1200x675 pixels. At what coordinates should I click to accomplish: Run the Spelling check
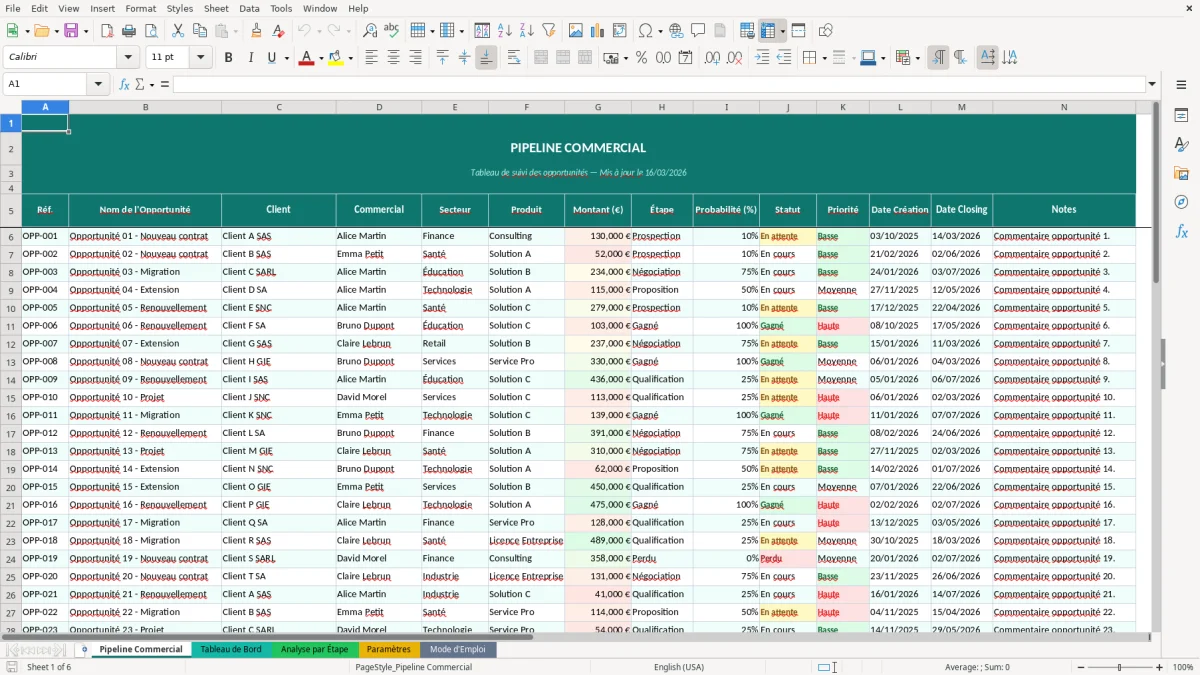pos(392,31)
